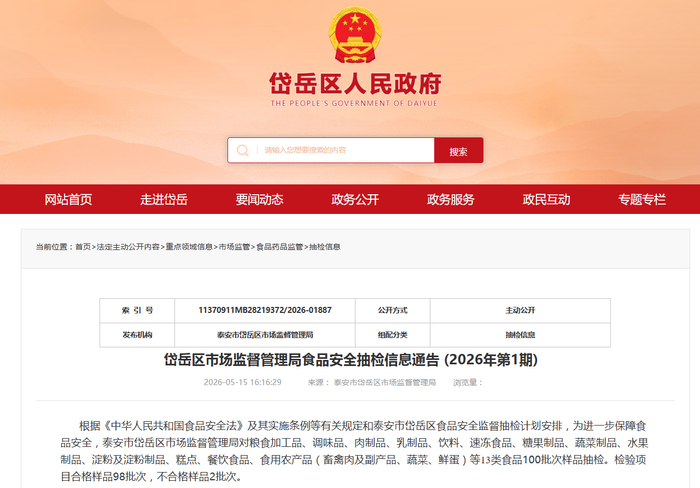This screenshot has width=700, height=488.
Task: Go to 食品药品监管 breadcrumb link
Action: point(279,247)
